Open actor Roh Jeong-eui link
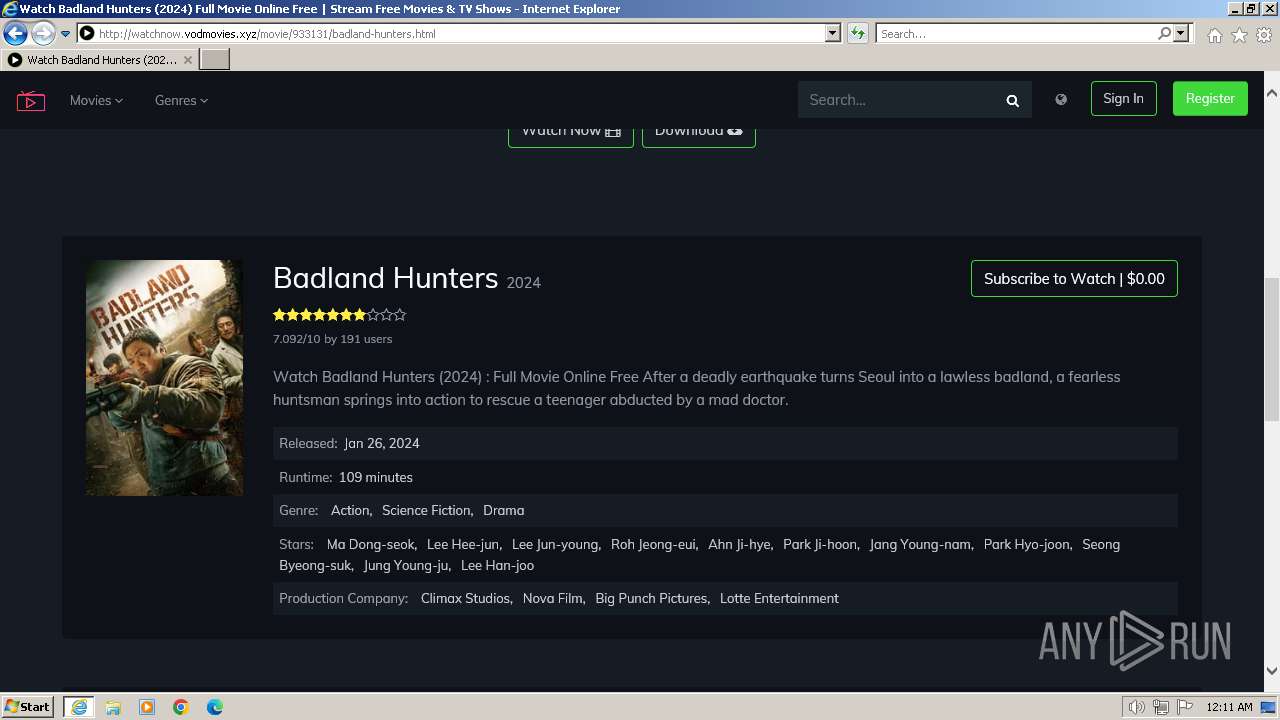This screenshot has height=720, width=1280. [654, 544]
